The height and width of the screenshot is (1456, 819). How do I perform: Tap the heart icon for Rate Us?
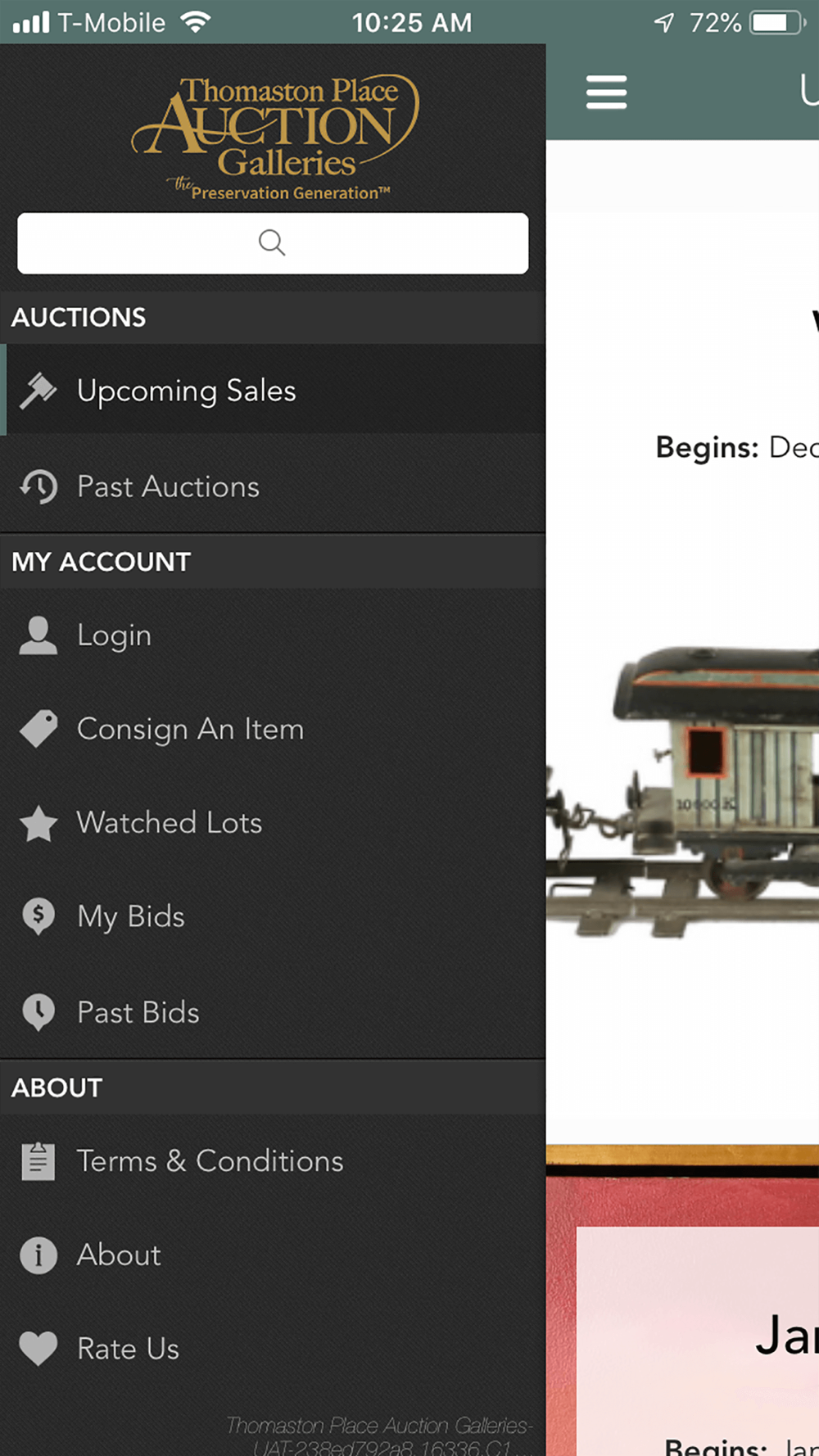click(x=38, y=1349)
